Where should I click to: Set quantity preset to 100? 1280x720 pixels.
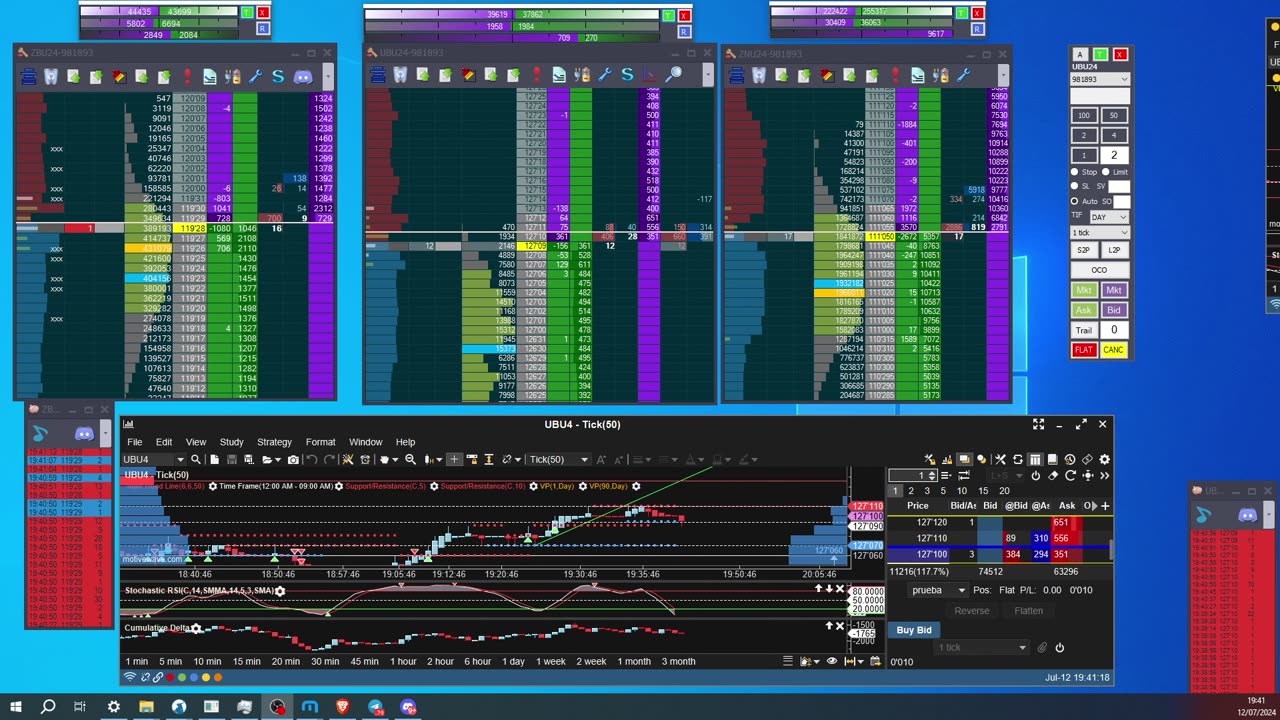pos(1084,115)
